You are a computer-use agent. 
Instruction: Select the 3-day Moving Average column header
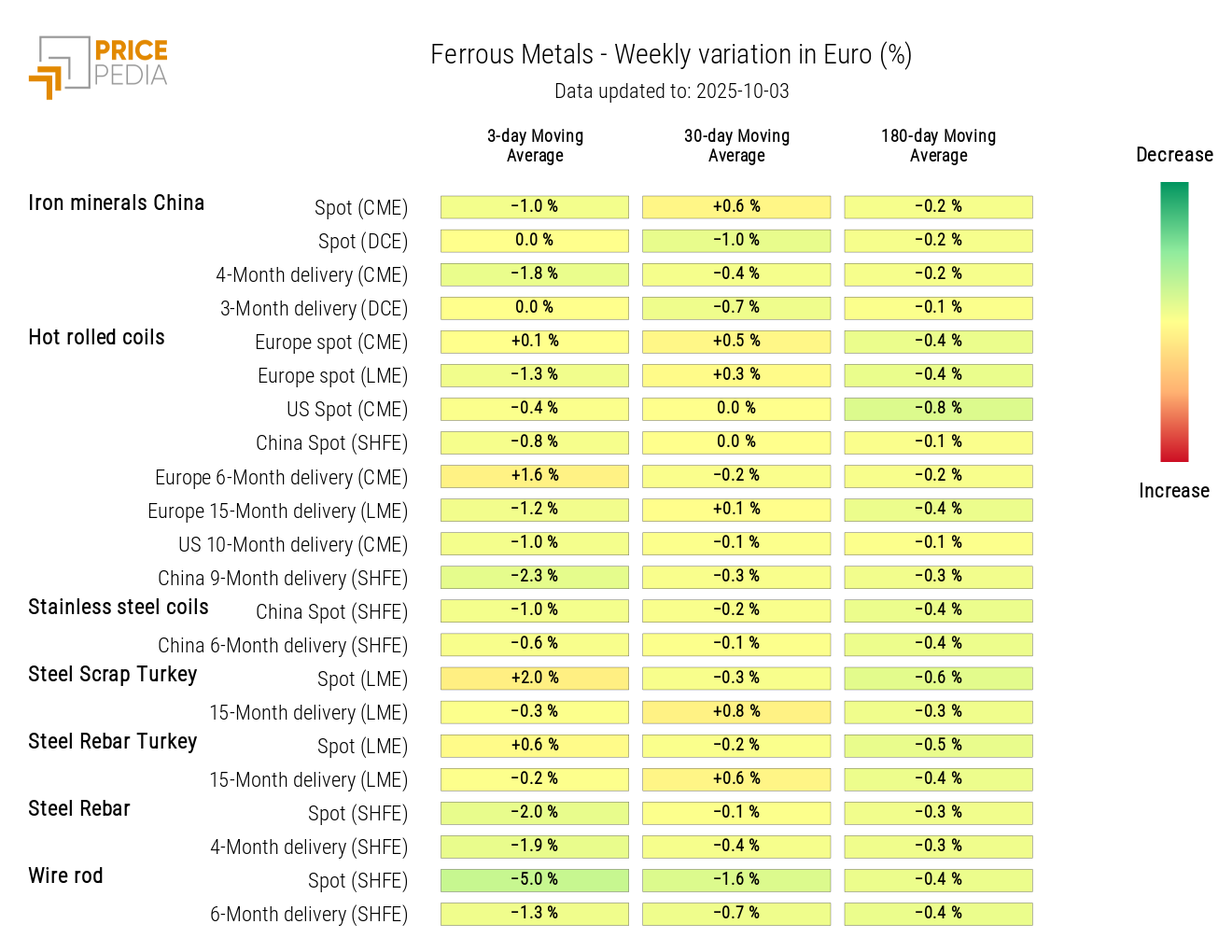click(x=535, y=146)
